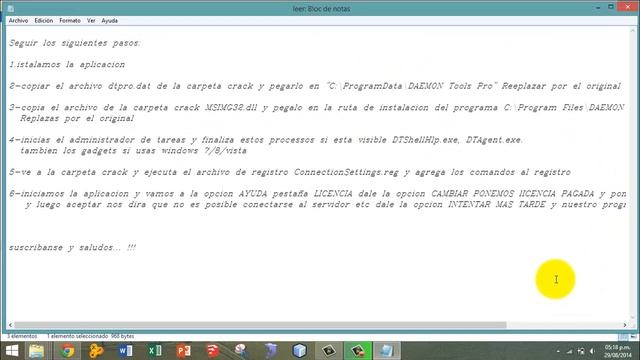The width and height of the screenshot is (640, 360).
Task: Maximize the Bloc de notas window
Action: pyautogui.click(x=611, y=7)
